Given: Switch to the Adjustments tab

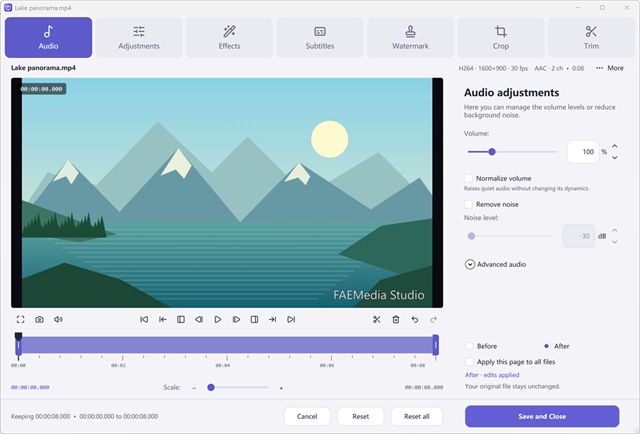Looking at the screenshot, I should [x=139, y=38].
